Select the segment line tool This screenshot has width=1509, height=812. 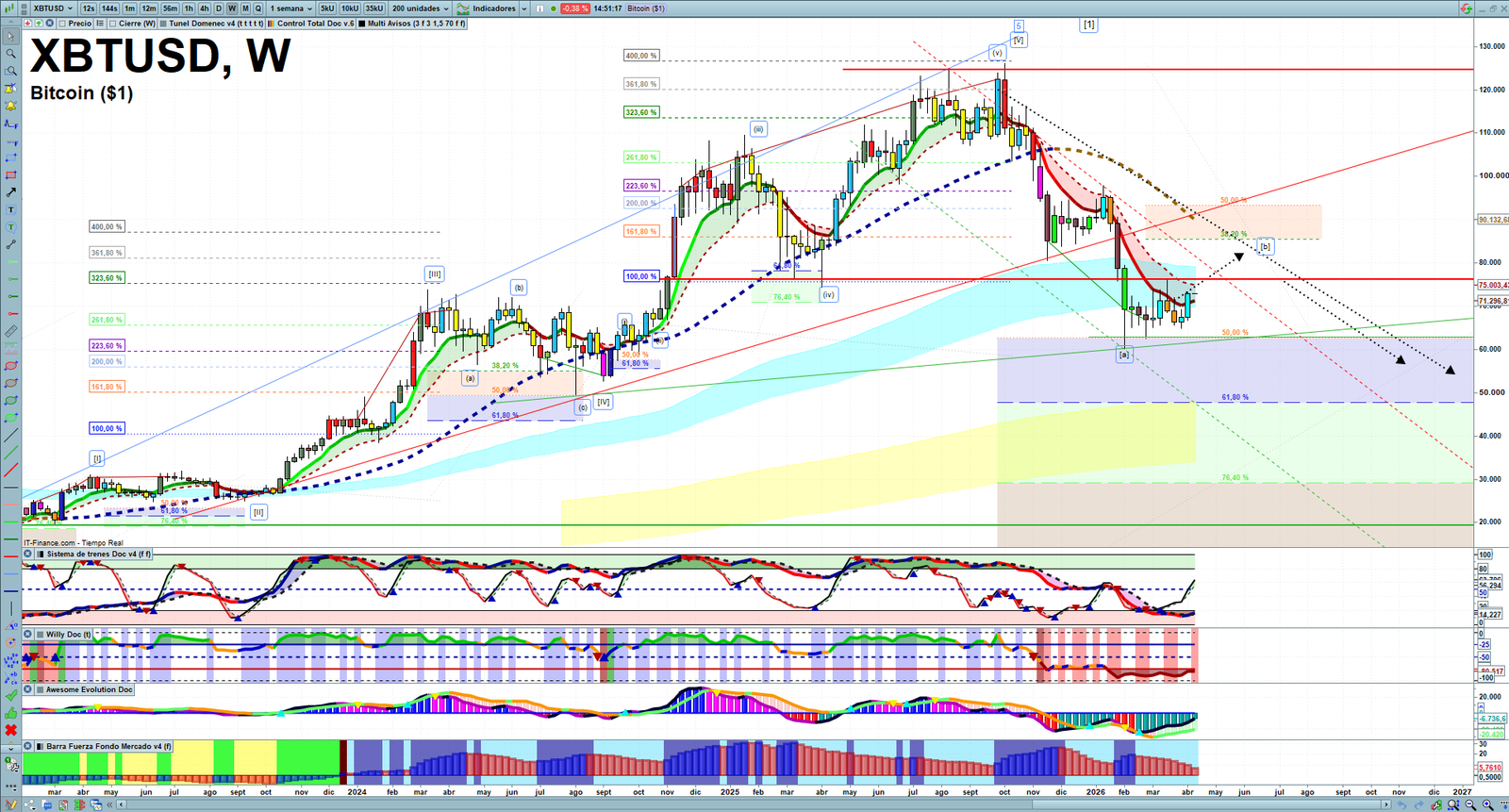pos(10,244)
